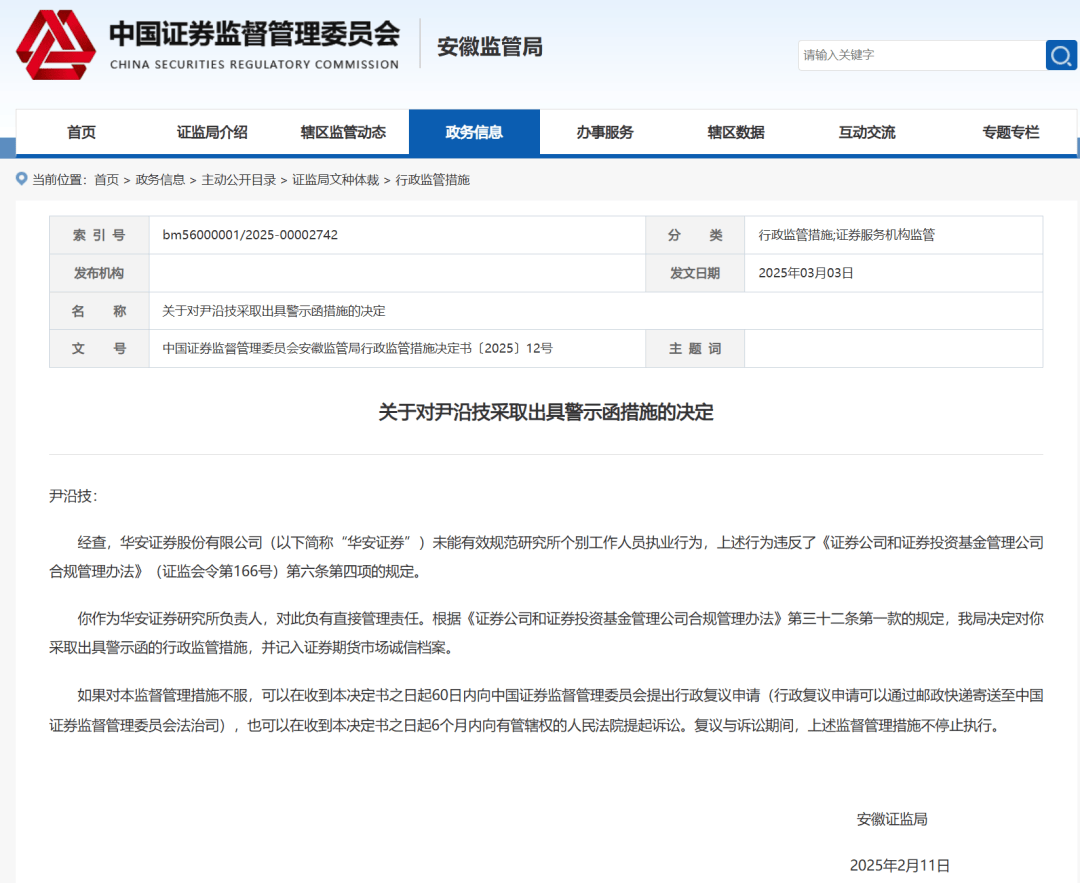The image size is (1080, 883).
Task: Click the CSRC red logo emblem
Action: tap(56, 45)
